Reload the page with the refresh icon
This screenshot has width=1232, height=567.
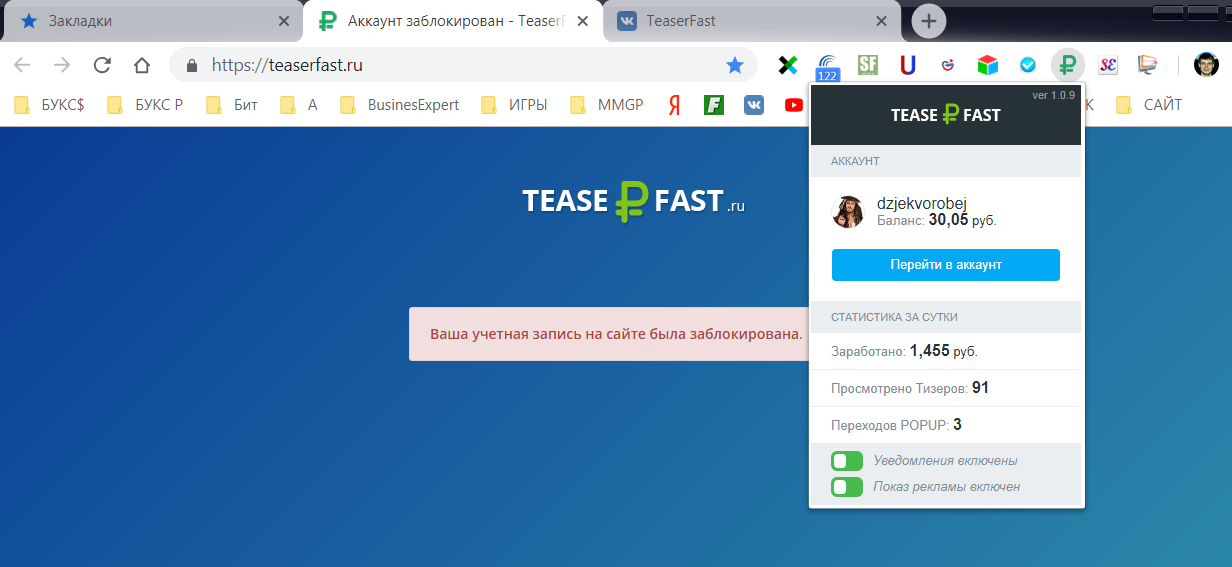click(102, 66)
